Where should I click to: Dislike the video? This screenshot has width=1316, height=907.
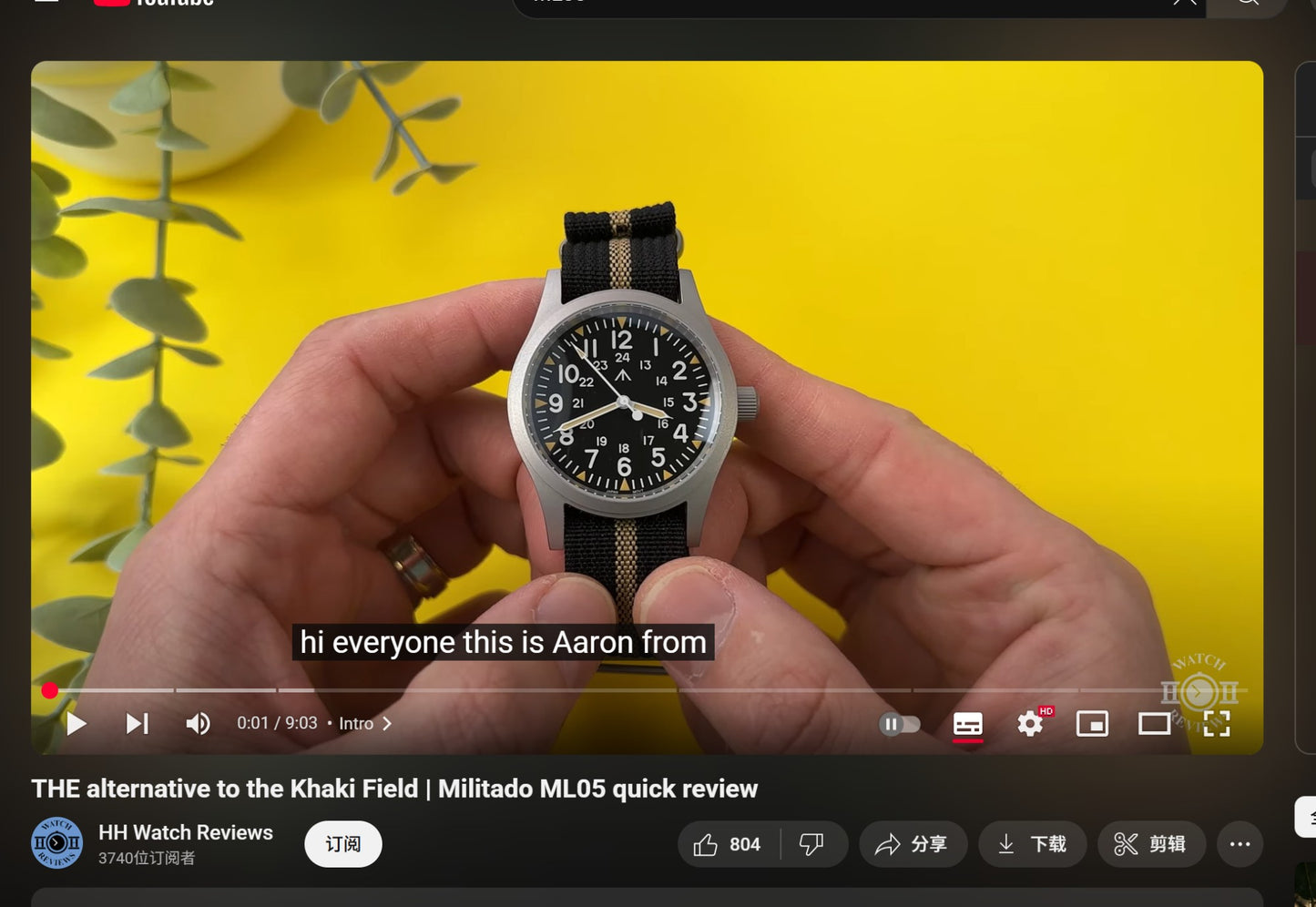coord(812,844)
